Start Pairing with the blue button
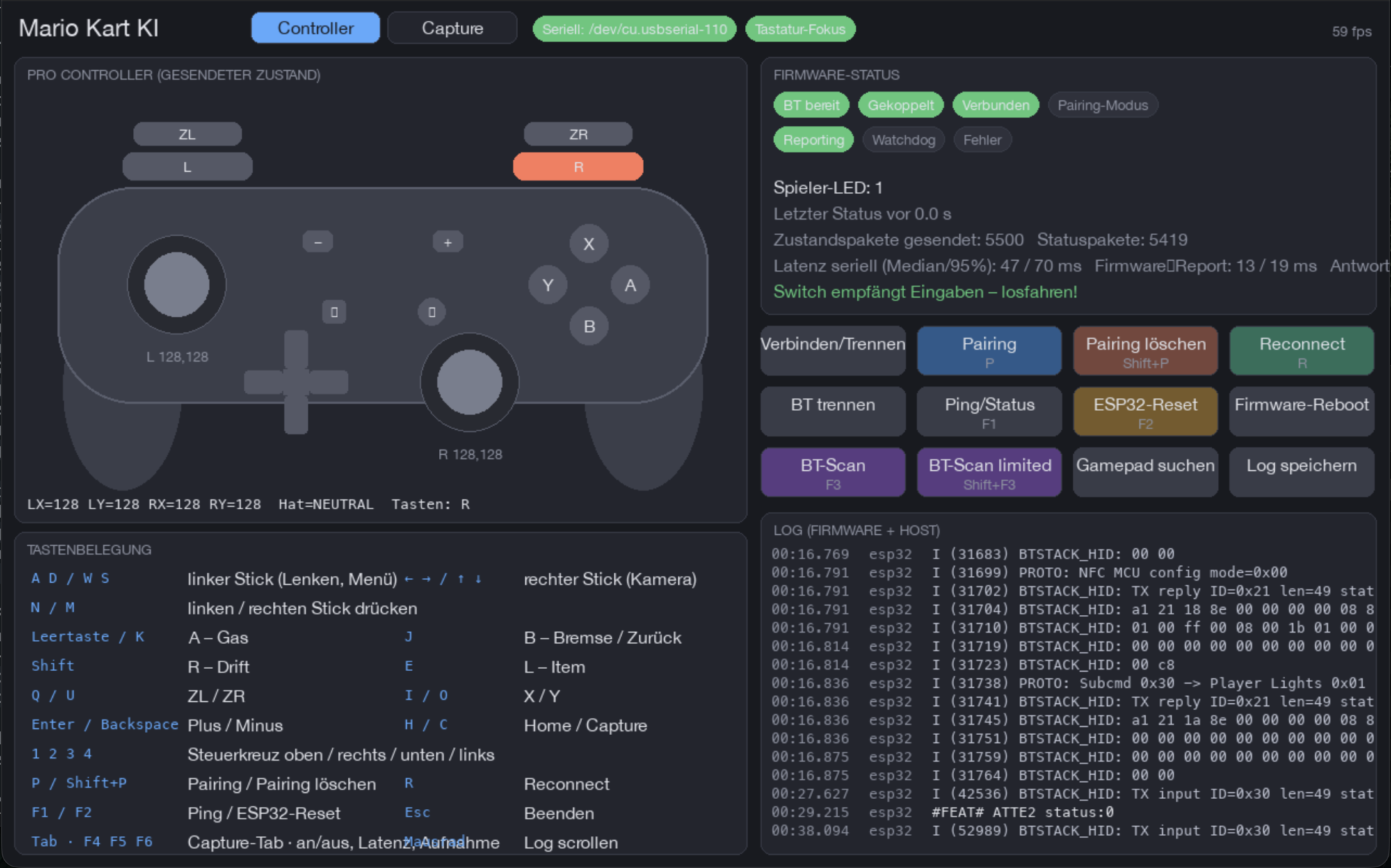Image resolution: width=1391 pixels, height=868 pixels. 989,351
